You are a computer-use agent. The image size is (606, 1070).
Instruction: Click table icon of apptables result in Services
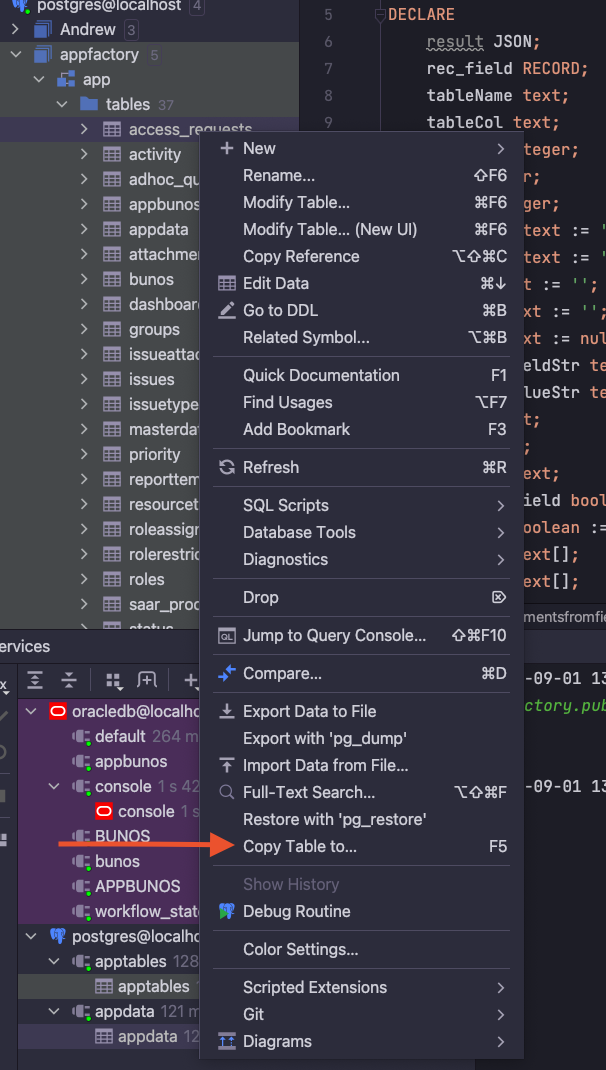pos(104,986)
